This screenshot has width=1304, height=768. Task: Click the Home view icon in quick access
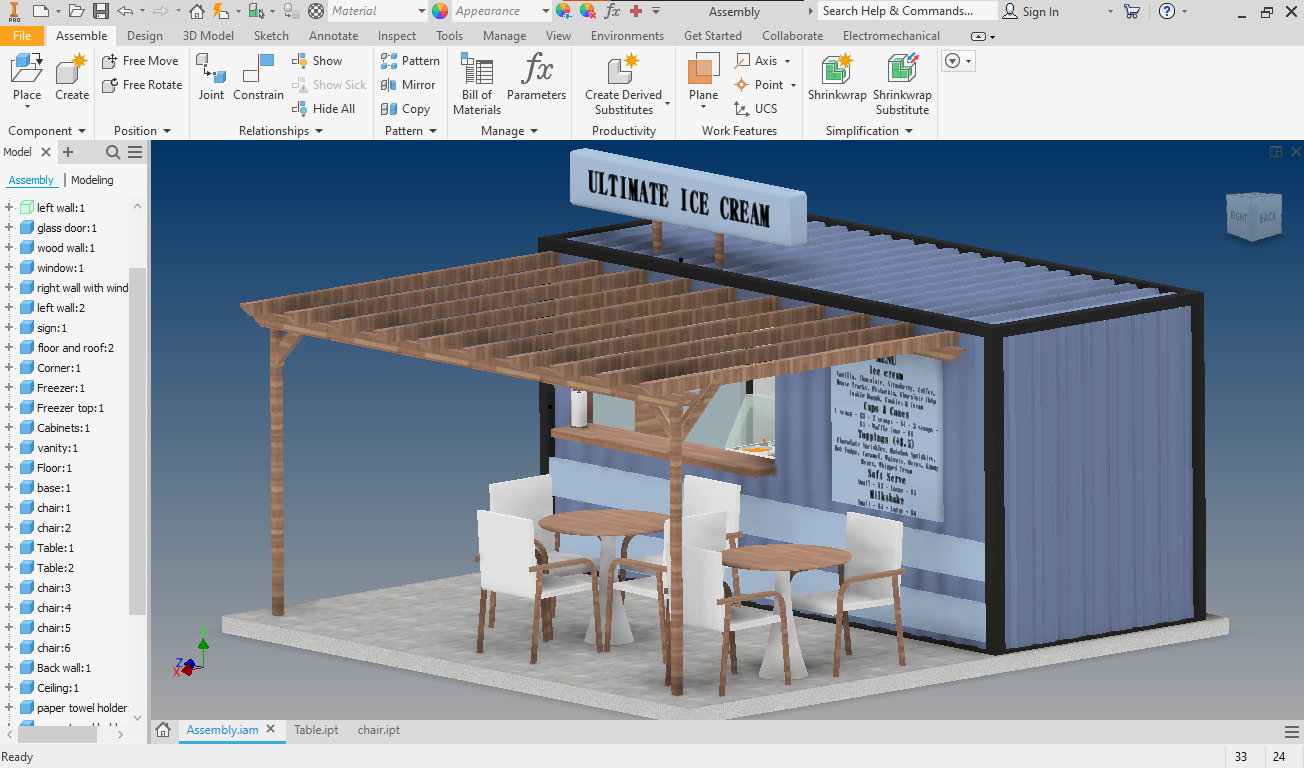[x=197, y=11]
